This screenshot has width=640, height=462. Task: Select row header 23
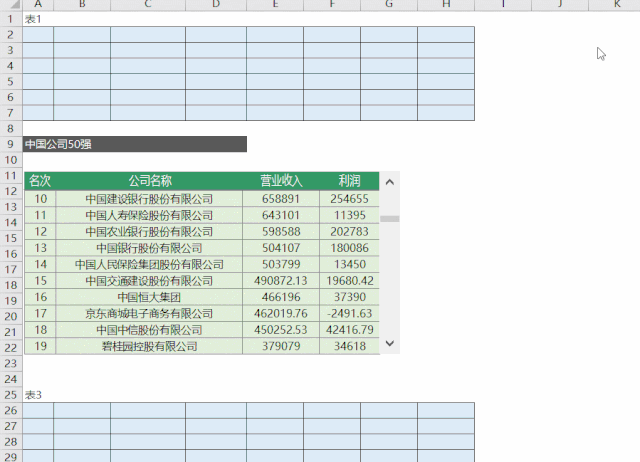(x=11, y=363)
